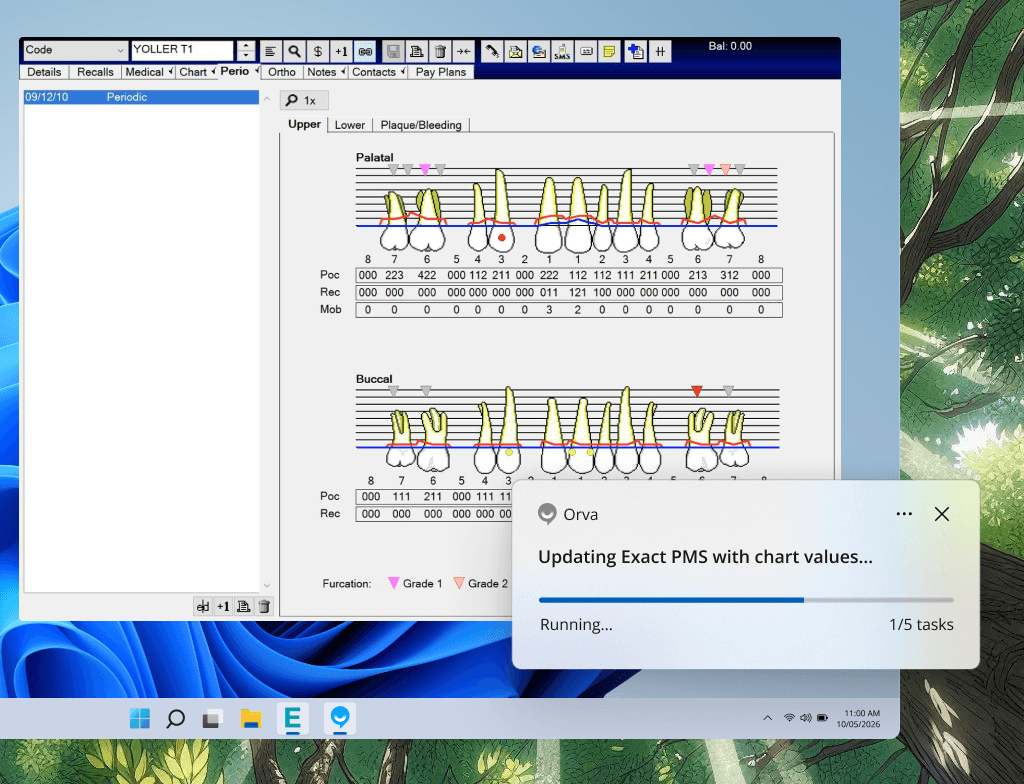This screenshot has height=784, width=1024.
Task: Click the SMS message toolbar icon
Action: pyautogui.click(x=563, y=51)
